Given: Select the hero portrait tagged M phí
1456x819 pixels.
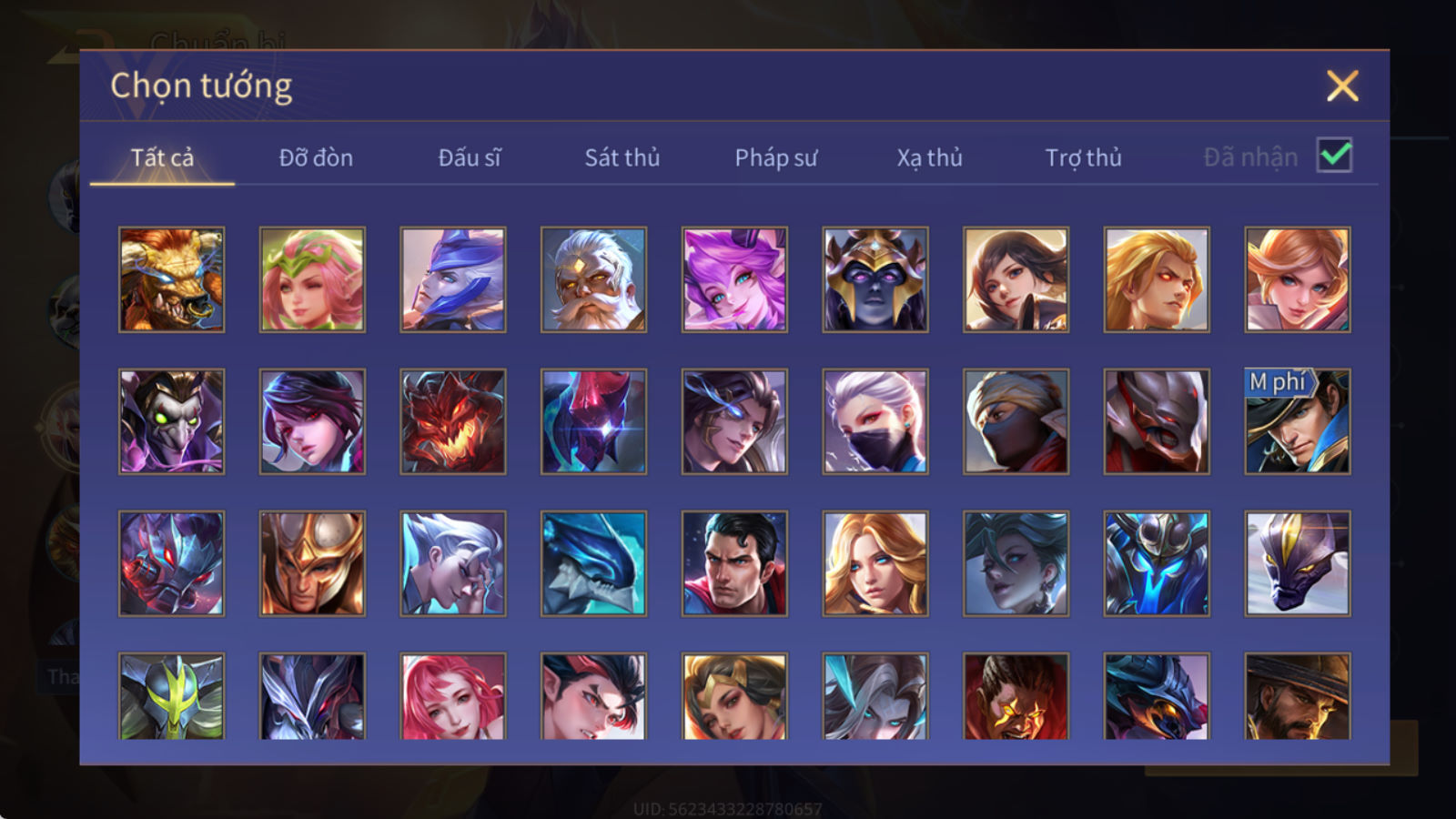Looking at the screenshot, I should tap(1297, 421).
